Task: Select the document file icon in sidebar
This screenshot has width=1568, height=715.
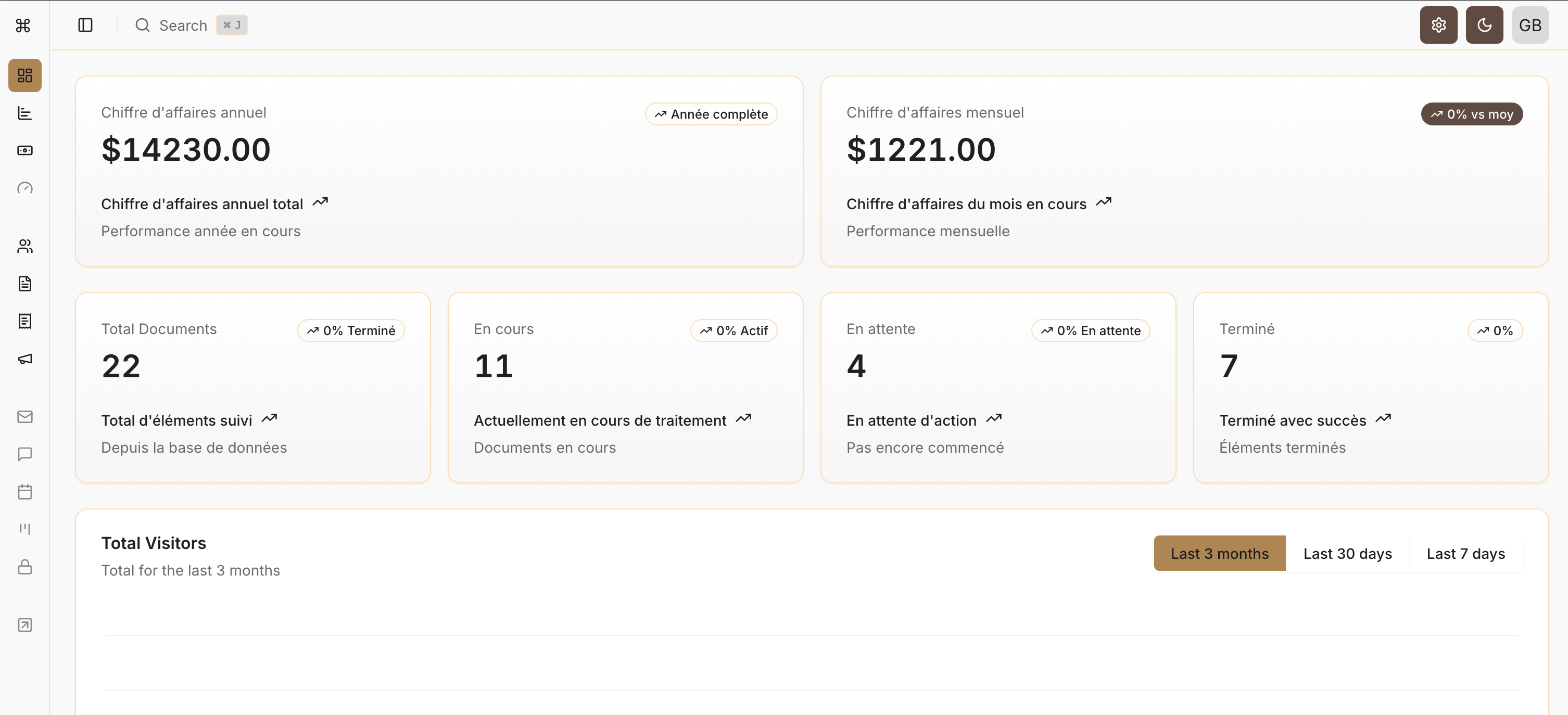Action: [24, 283]
